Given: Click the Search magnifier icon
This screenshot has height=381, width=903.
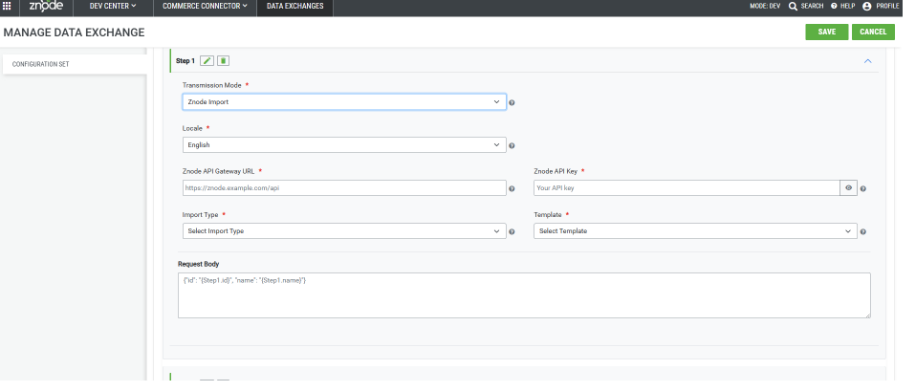Looking at the screenshot, I should [792, 6].
